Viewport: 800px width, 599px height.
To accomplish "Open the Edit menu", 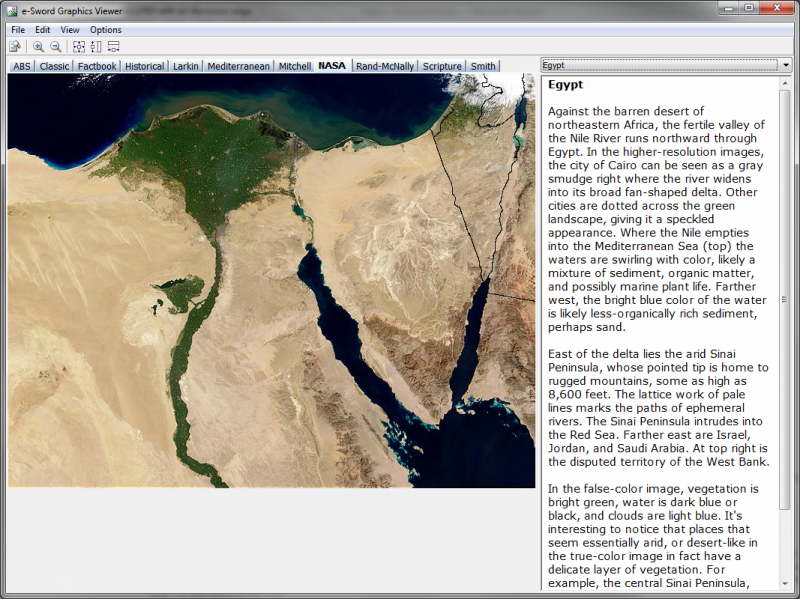I will point(42,30).
